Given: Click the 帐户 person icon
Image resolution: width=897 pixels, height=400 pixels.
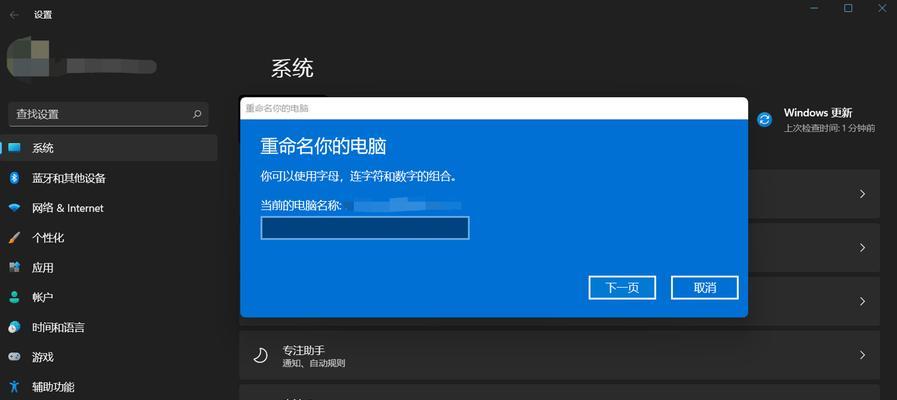Looking at the screenshot, I should point(14,297).
